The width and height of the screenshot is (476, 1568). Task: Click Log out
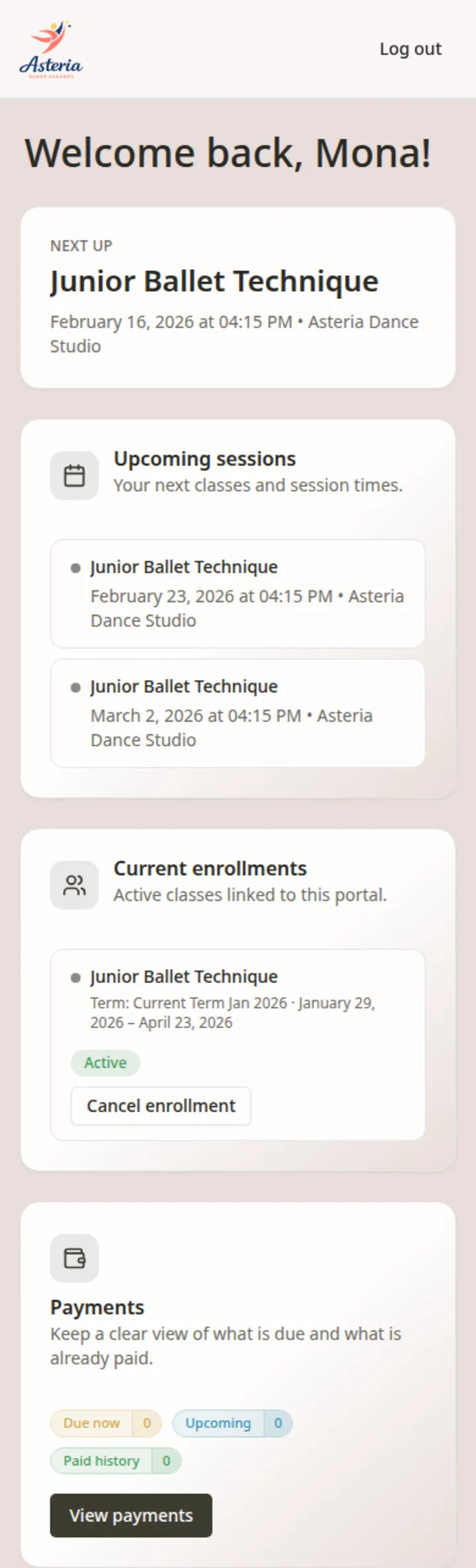tap(411, 48)
